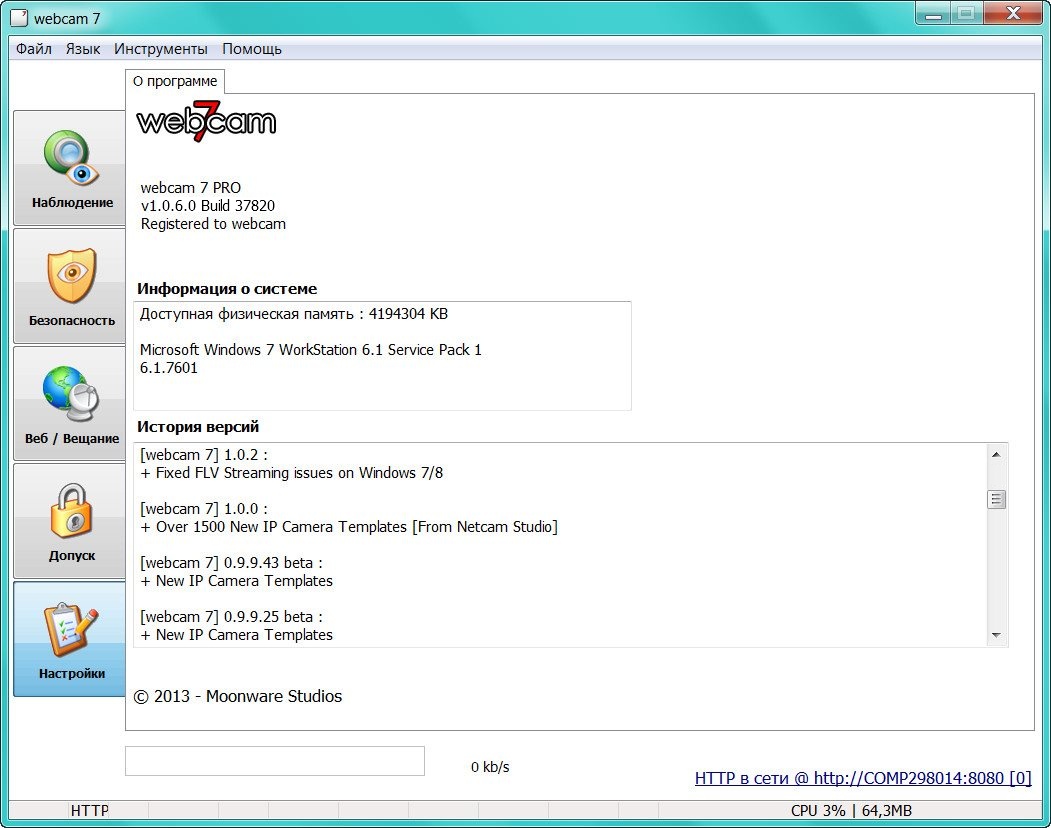Click the HTTP status bar entry
This screenshot has height=828, width=1051.
pyautogui.click(x=89, y=811)
